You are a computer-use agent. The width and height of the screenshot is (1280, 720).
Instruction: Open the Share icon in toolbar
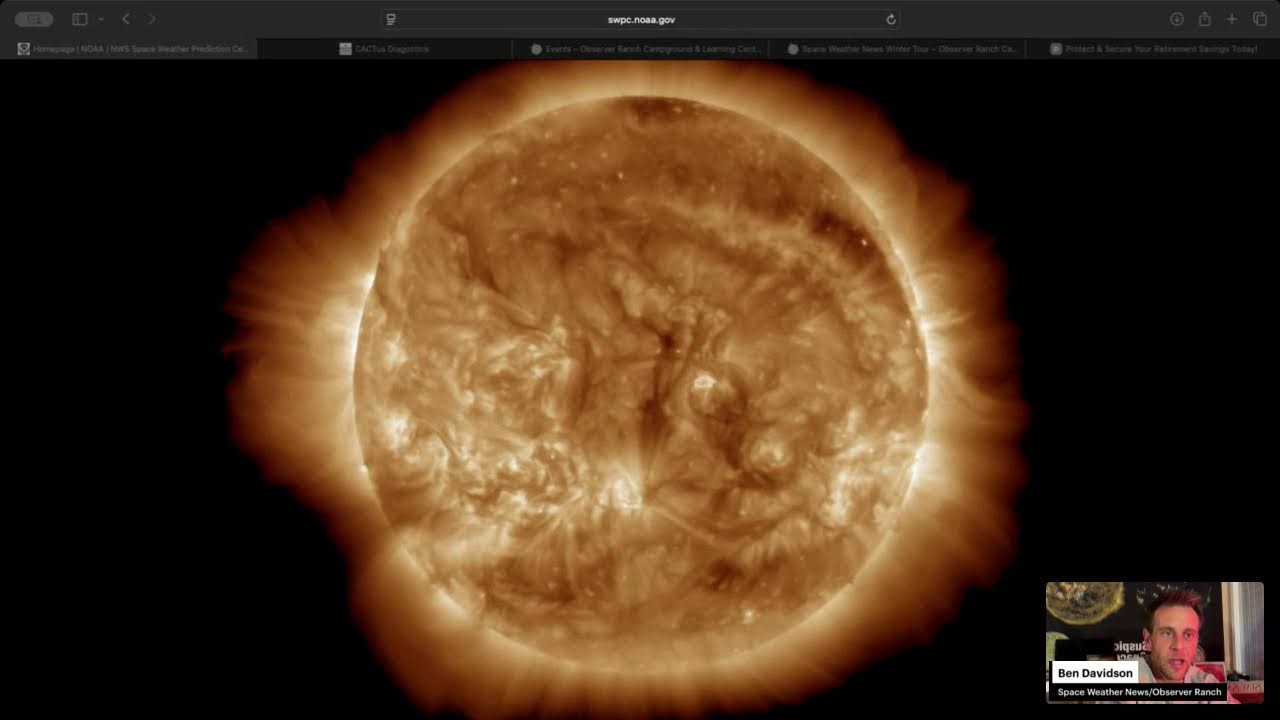click(1205, 19)
